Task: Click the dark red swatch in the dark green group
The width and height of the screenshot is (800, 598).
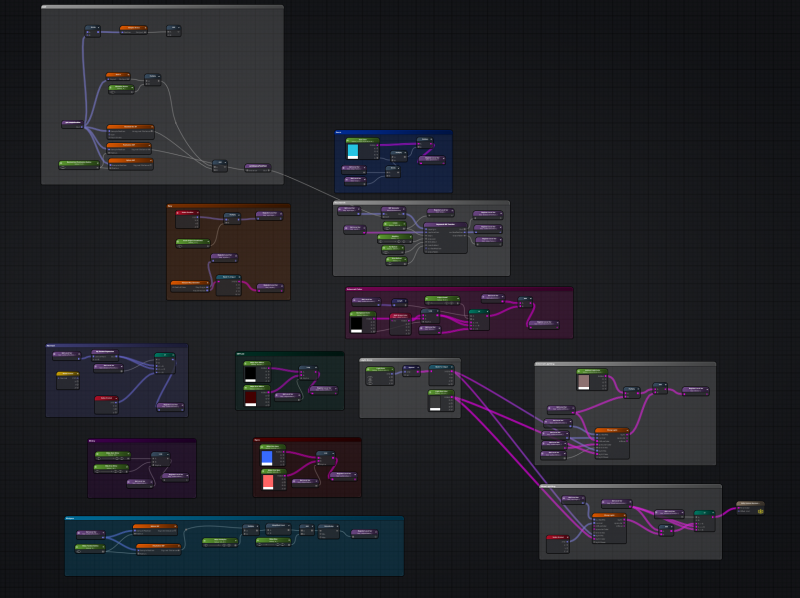Action: tap(252, 398)
